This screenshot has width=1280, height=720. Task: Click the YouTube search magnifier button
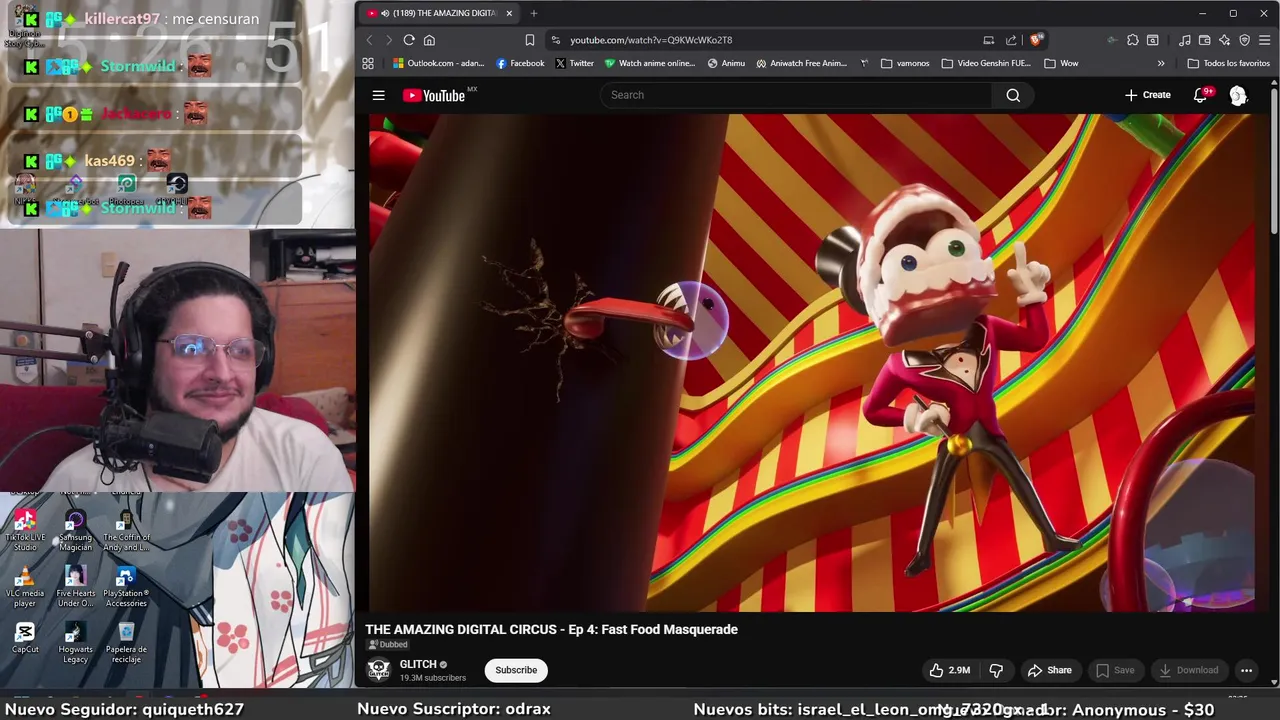pos(1013,95)
